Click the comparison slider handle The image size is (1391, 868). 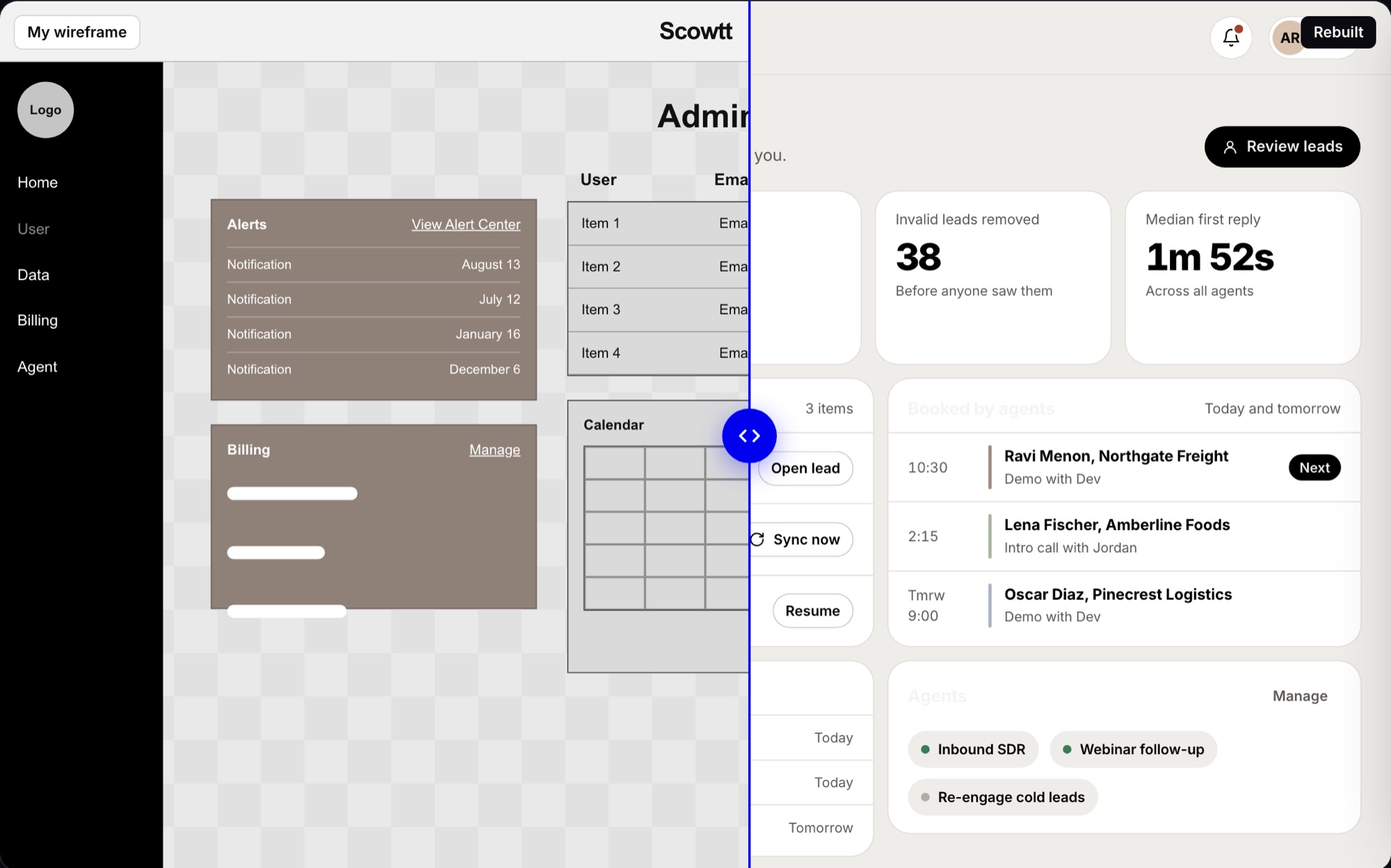749,436
